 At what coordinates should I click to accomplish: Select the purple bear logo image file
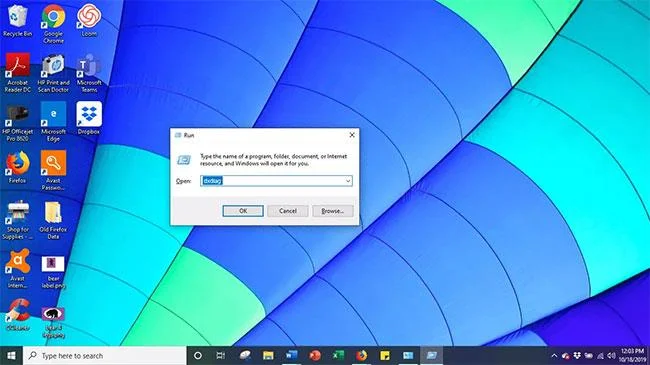click(x=53, y=323)
